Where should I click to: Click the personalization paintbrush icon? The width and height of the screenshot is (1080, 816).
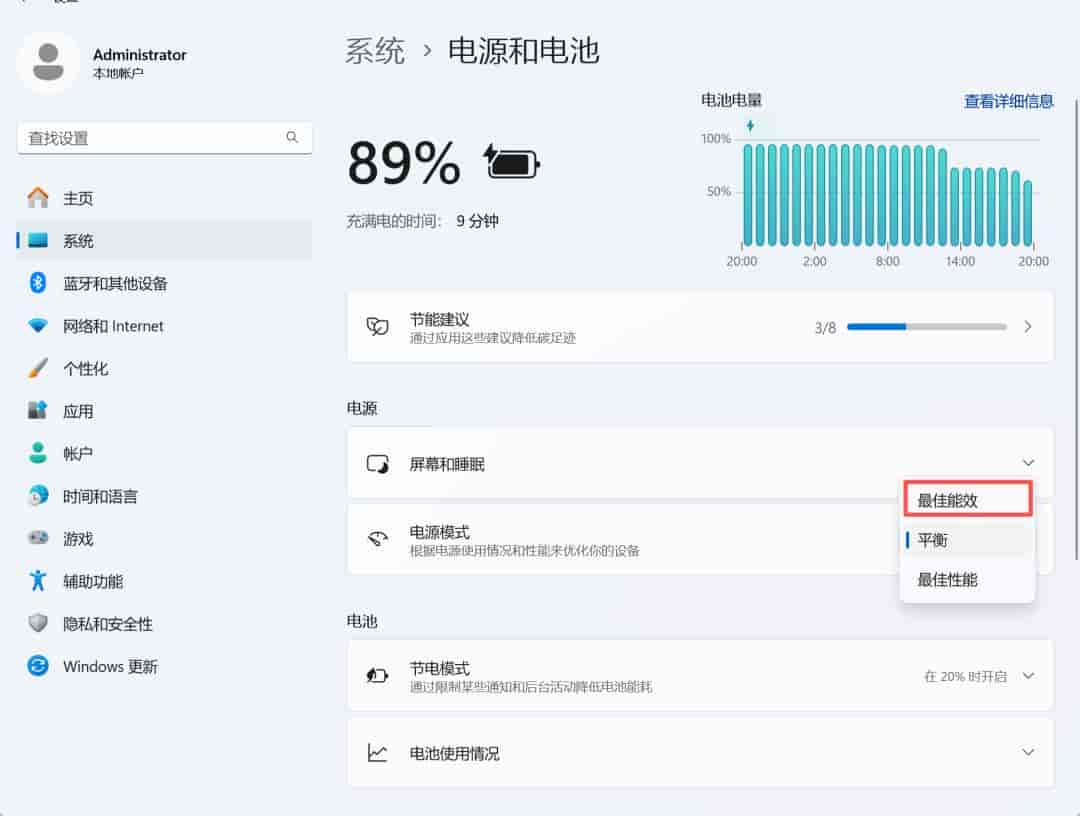pos(38,368)
